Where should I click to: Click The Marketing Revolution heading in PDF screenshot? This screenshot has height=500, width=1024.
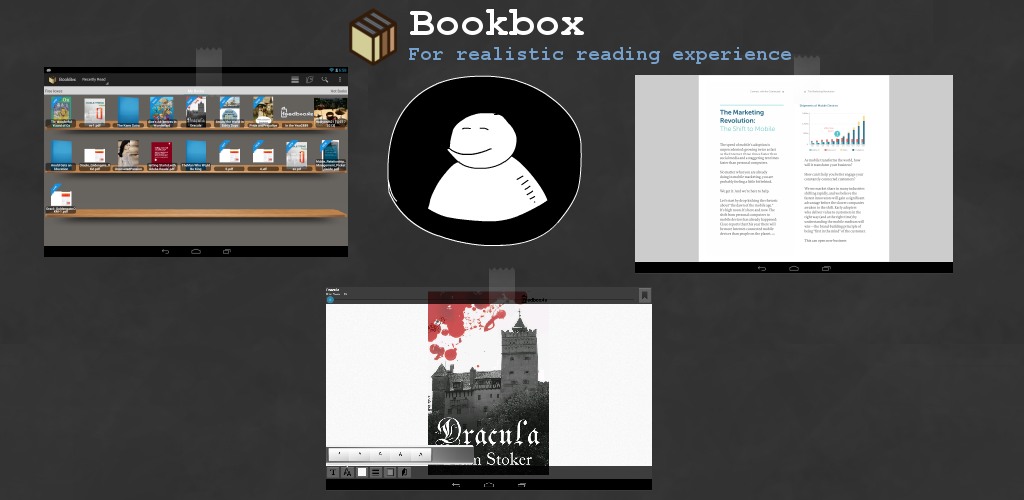click(x=742, y=116)
